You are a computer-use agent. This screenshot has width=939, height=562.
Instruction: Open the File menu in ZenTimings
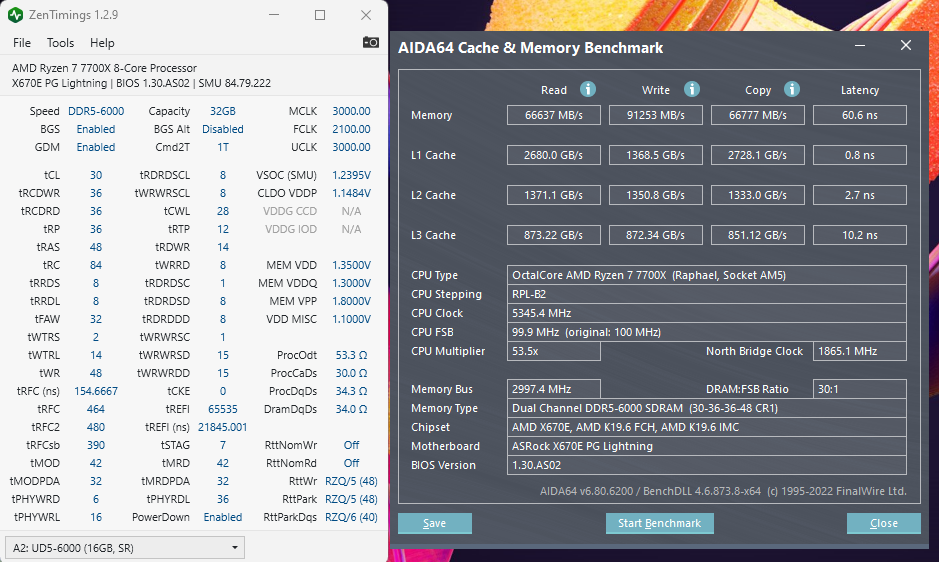pyautogui.click(x=22, y=43)
